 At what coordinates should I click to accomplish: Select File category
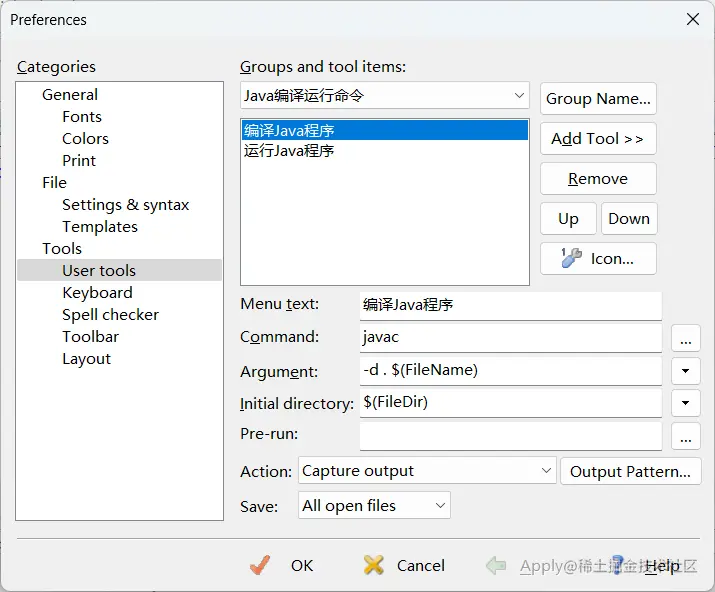point(54,182)
